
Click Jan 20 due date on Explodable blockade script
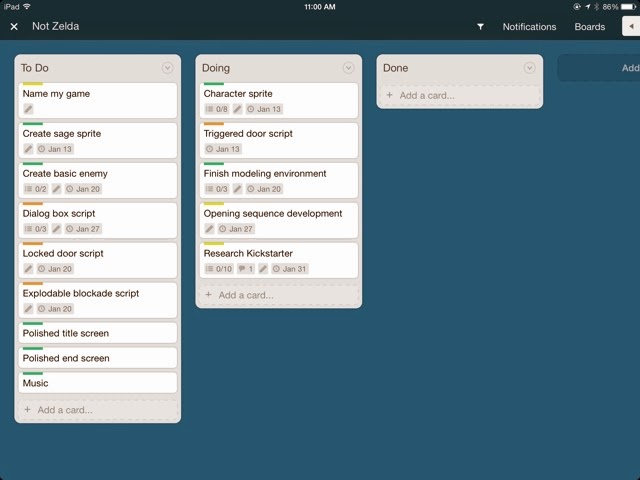55,309
